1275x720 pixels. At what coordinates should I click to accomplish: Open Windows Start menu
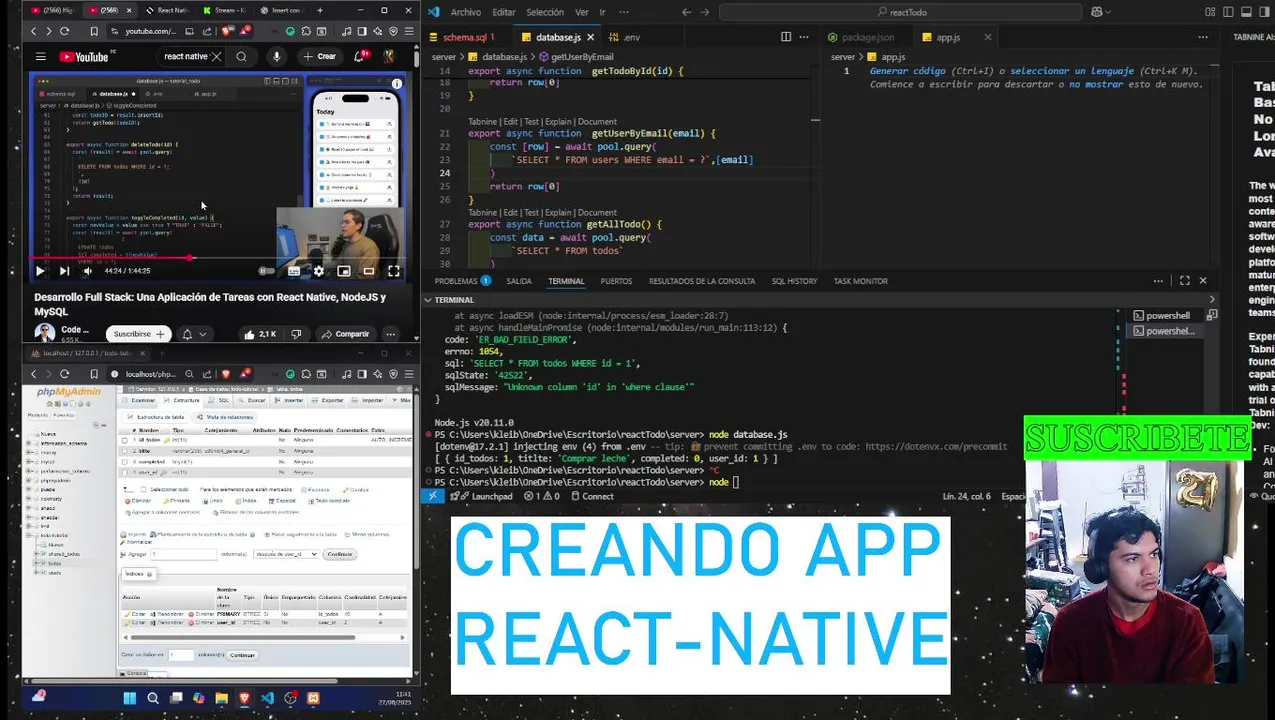pyautogui.click(x=130, y=698)
